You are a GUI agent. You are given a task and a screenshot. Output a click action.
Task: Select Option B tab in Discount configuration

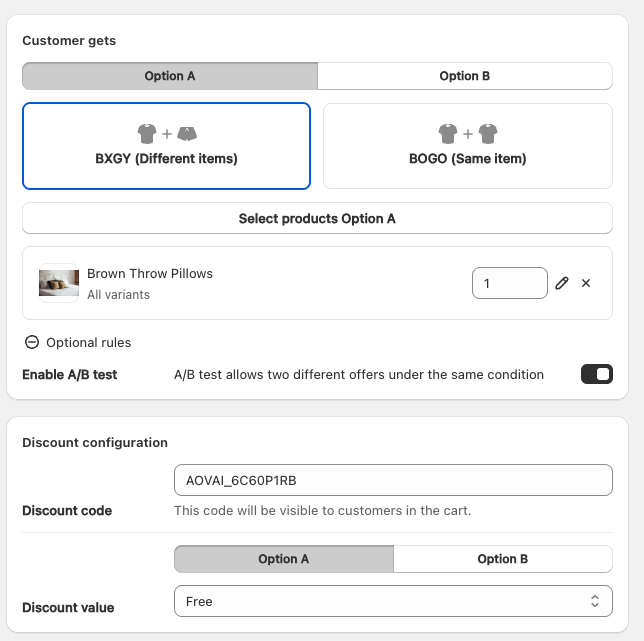coord(502,559)
